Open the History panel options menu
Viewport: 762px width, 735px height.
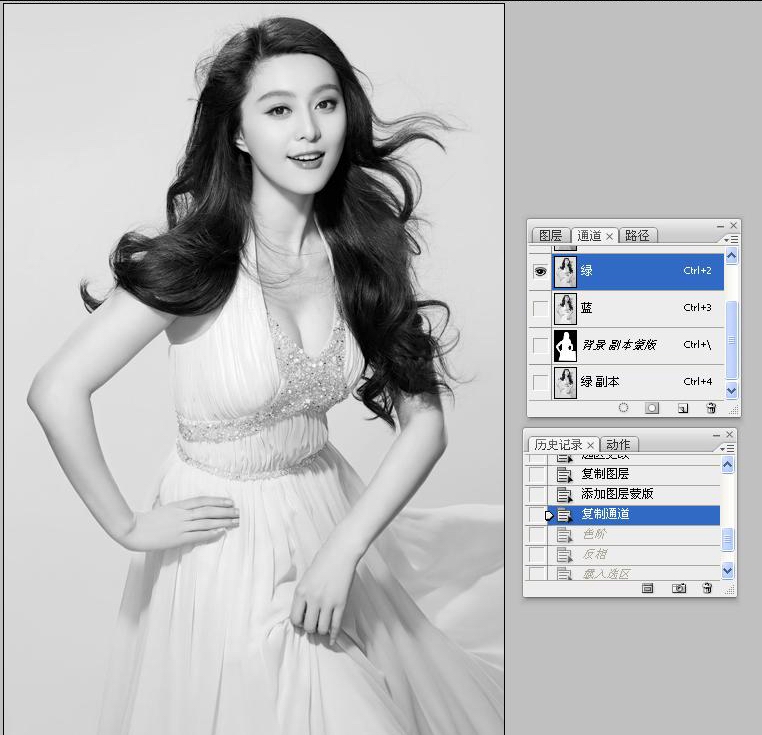point(730,447)
